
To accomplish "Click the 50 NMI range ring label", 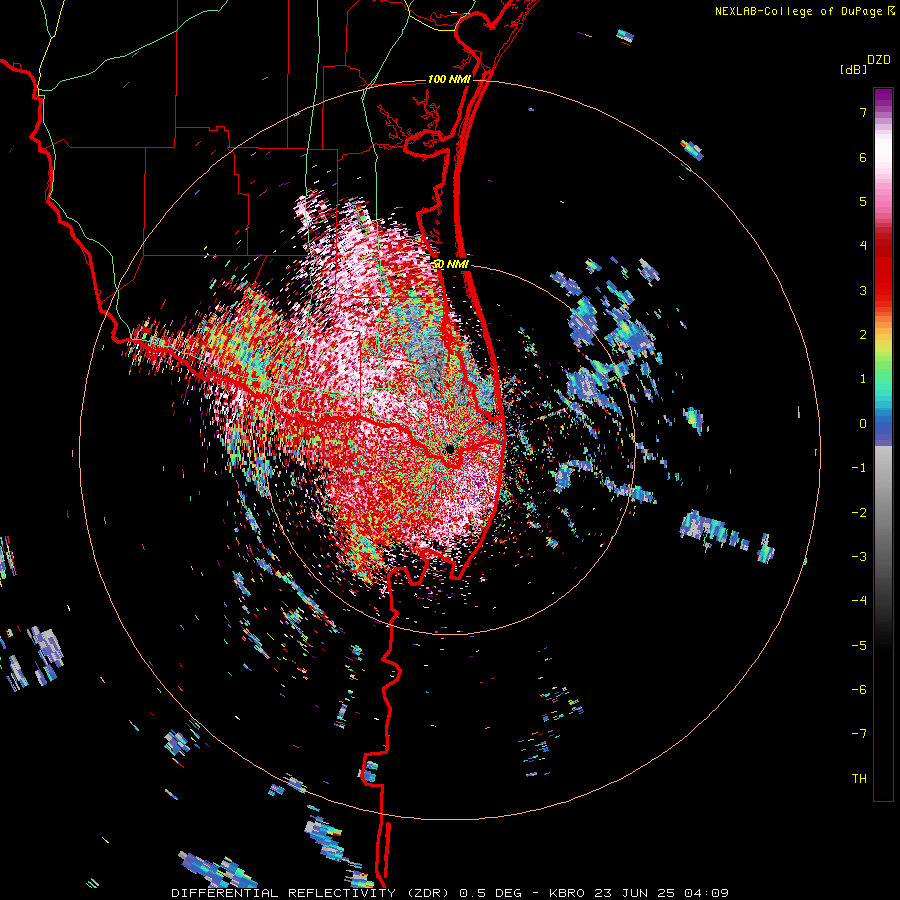I will (x=451, y=264).
